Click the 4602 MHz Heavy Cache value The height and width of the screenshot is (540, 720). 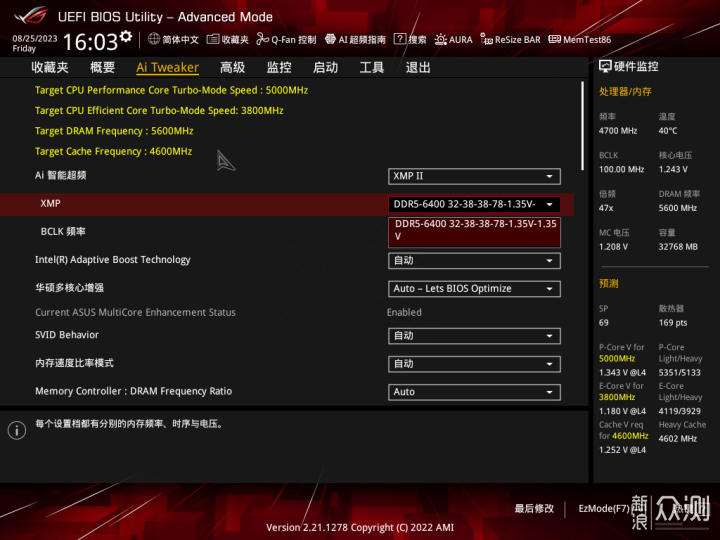pyautogui.click(x=678, y=439)
